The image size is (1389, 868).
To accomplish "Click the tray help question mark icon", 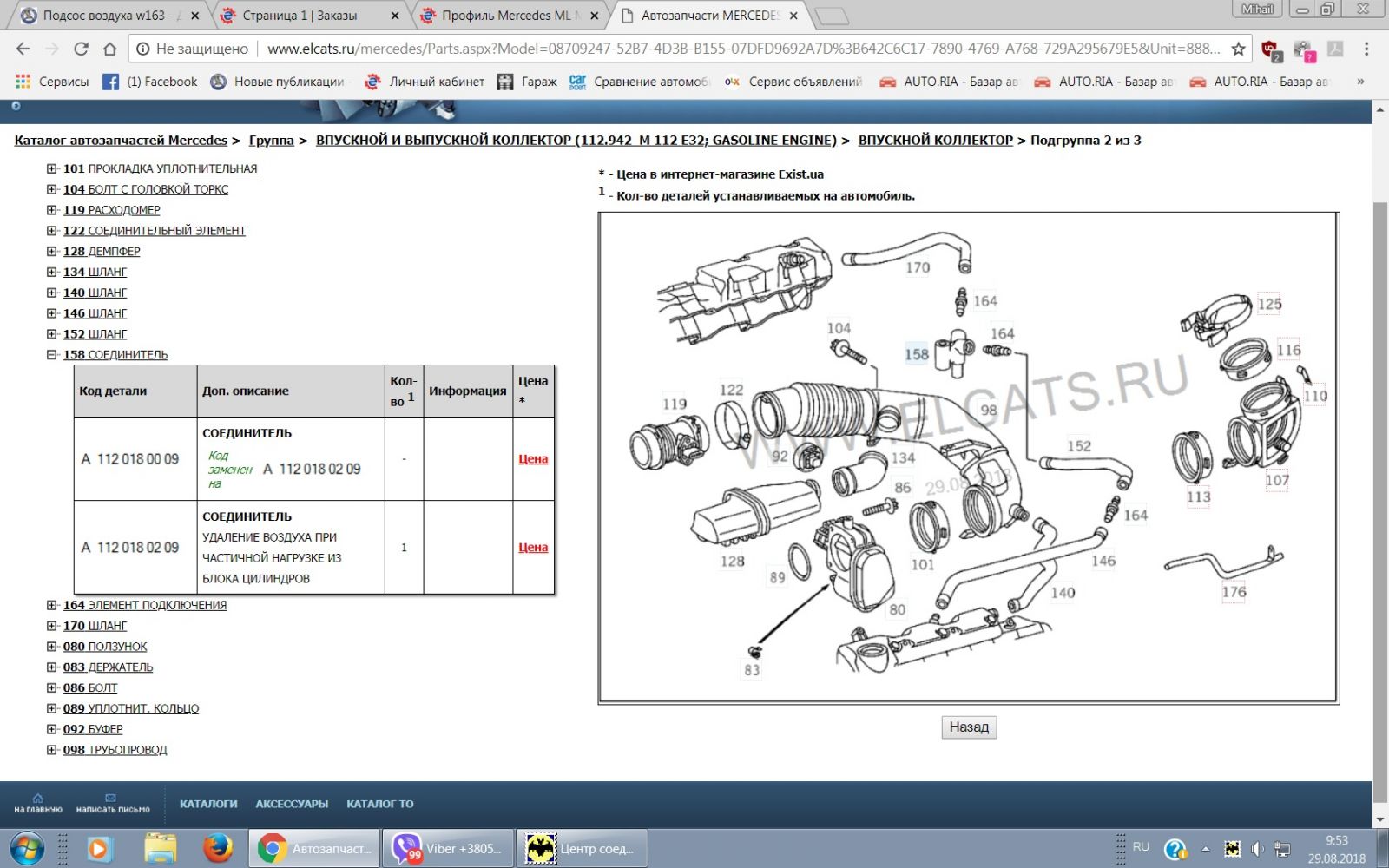I will (1175, 849).
